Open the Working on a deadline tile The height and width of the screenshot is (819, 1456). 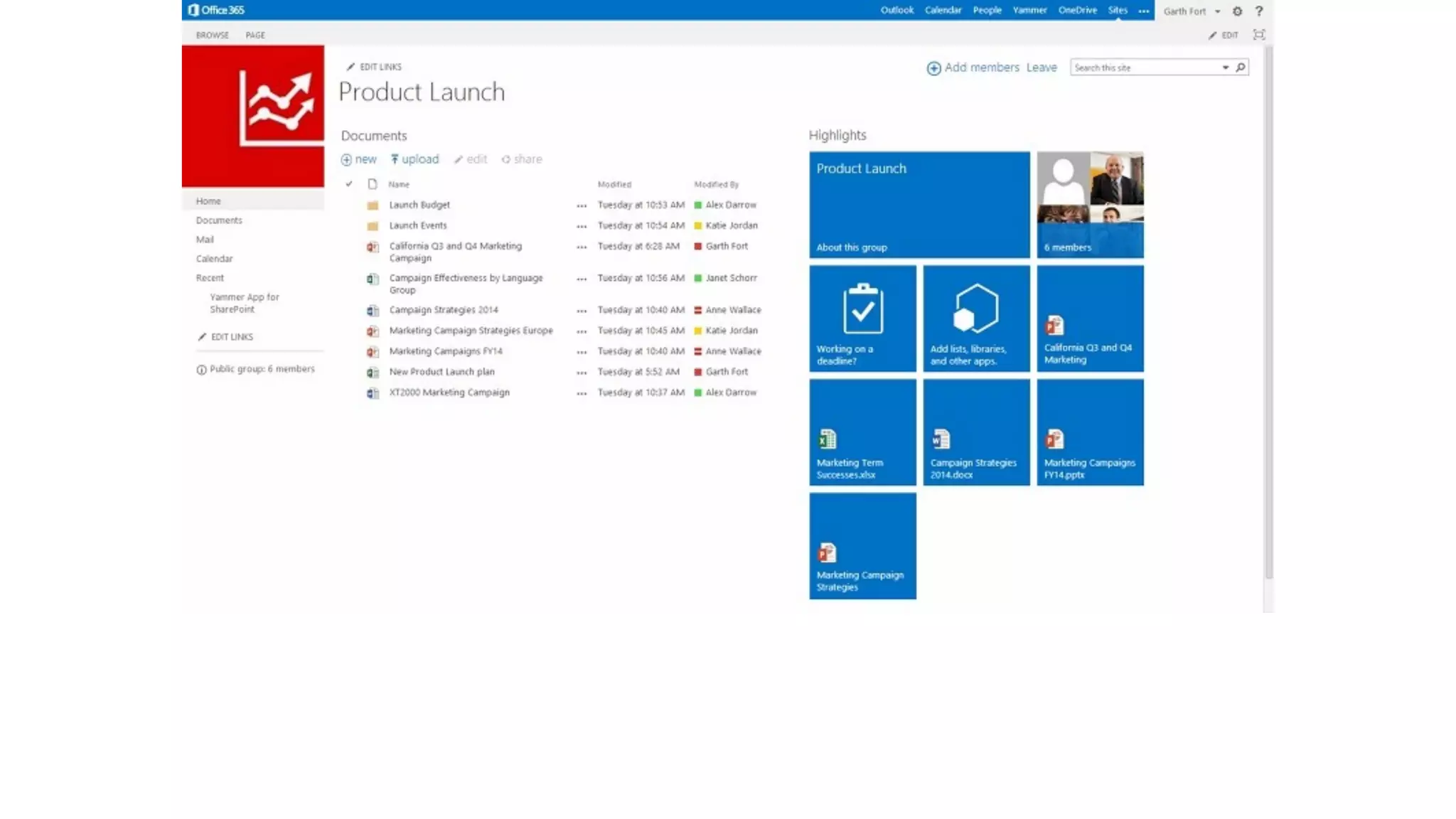(x=862, y=318)
